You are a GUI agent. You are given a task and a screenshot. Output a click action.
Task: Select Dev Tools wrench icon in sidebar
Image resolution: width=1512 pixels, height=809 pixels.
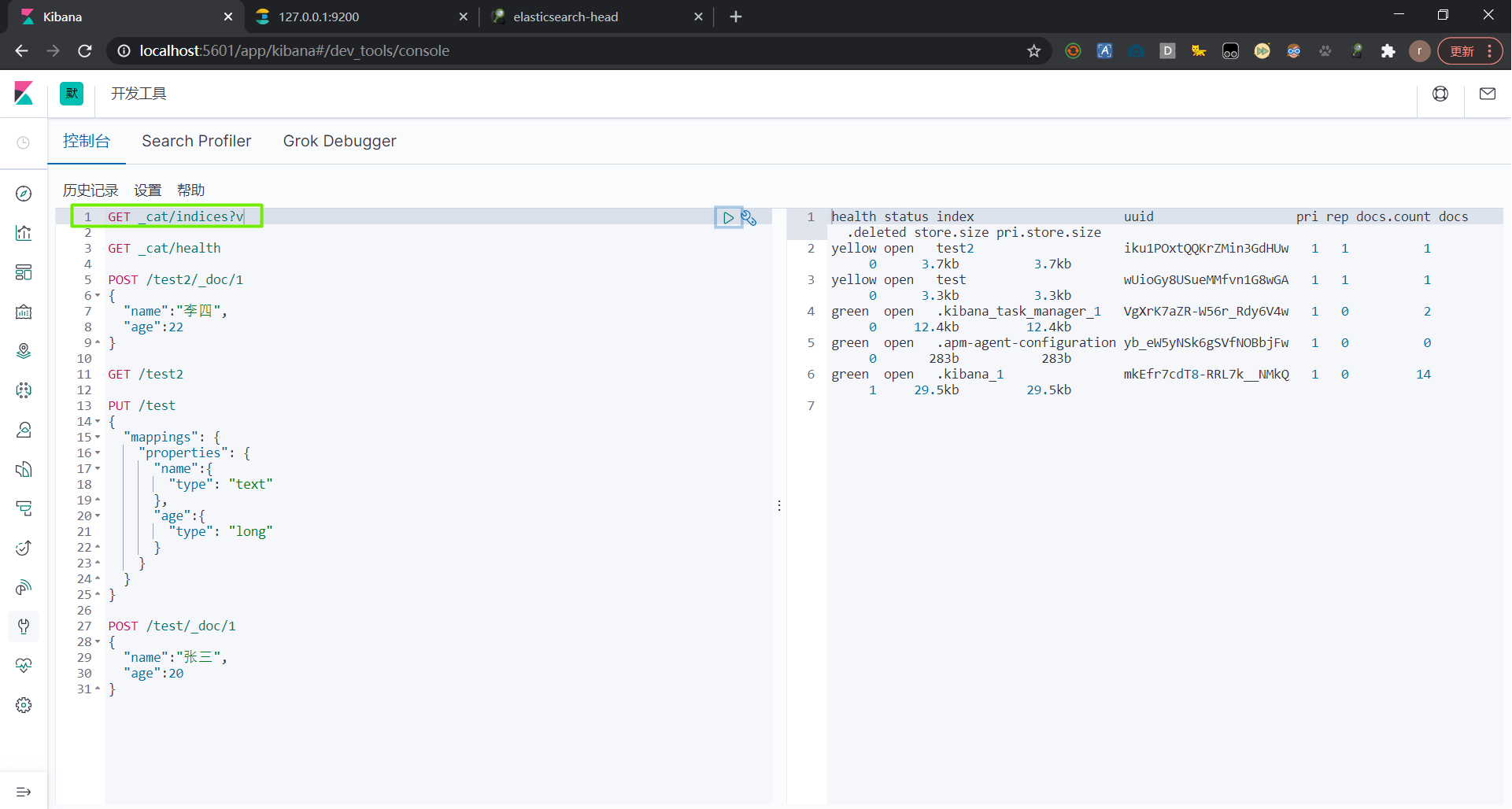pyautogui.click(x=24, y=626)
